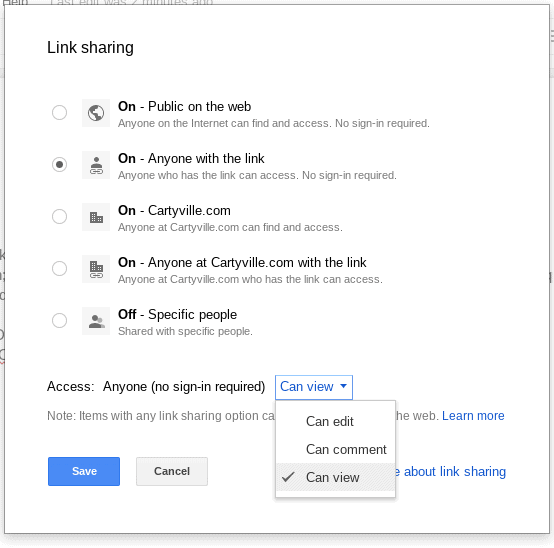Open the Can view access dropdown

point(314,387)
